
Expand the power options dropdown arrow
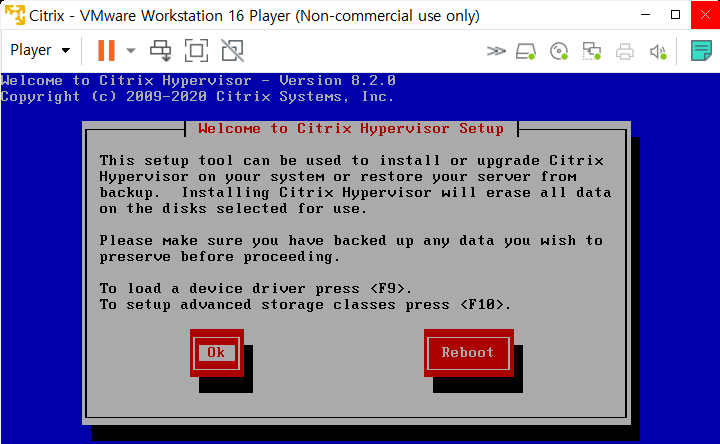tap(131, 51)
